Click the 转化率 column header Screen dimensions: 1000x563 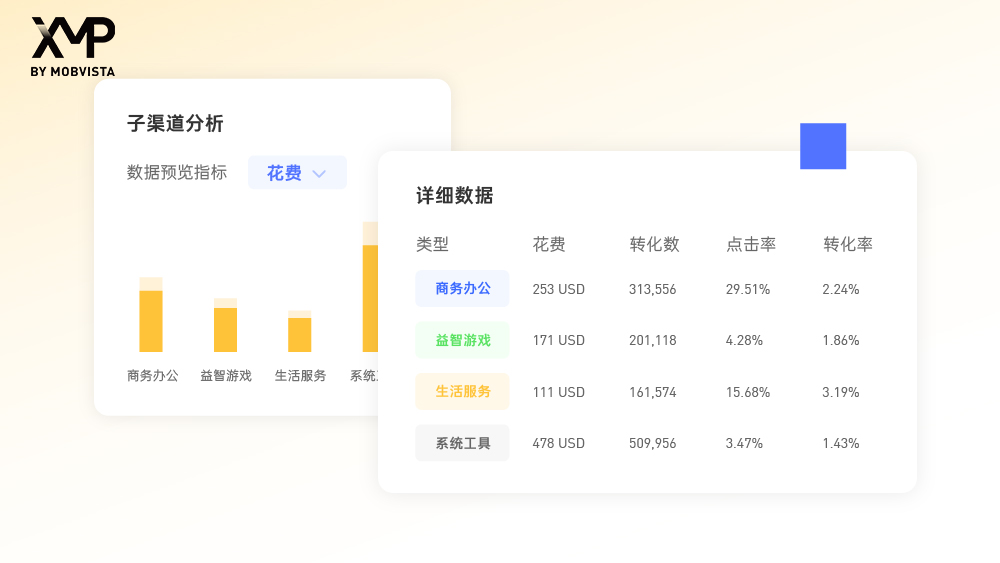coord(848,244)
